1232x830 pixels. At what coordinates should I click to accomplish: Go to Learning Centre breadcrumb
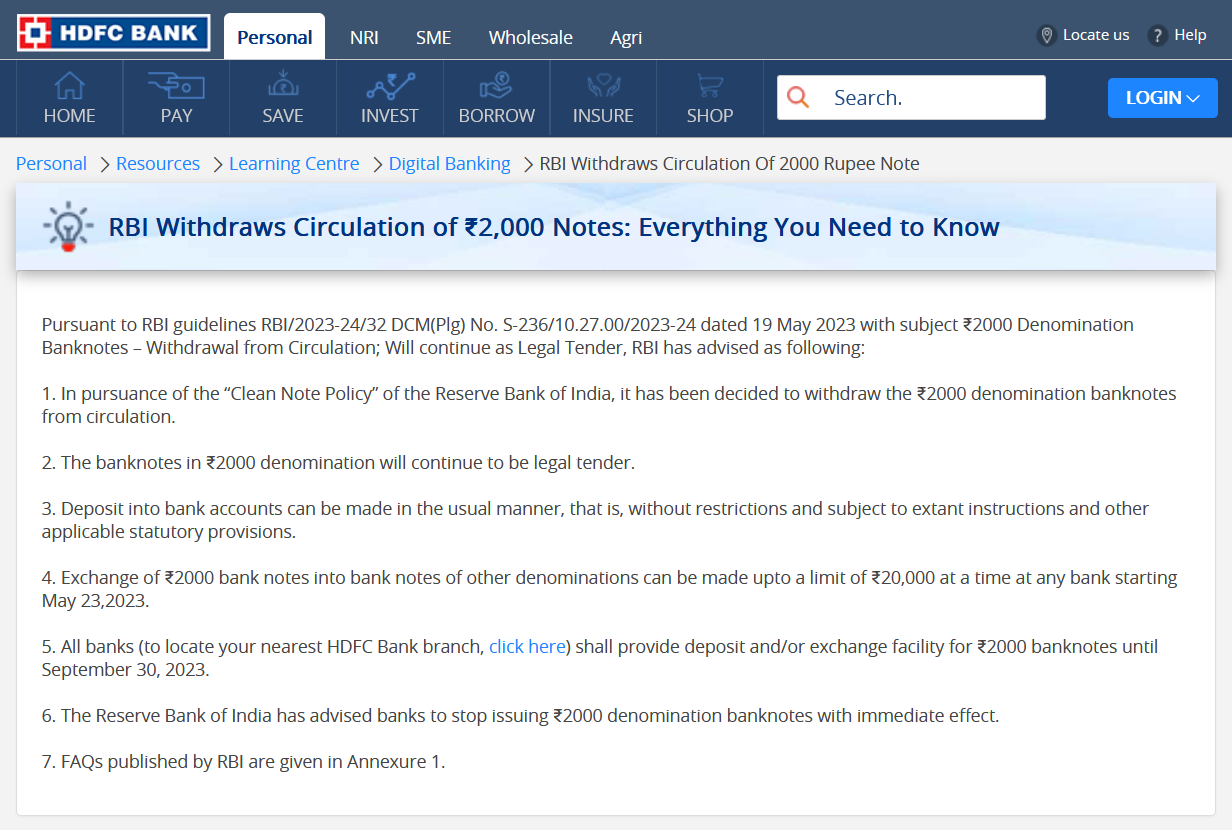pyautogui.click(x=294, y=164)
